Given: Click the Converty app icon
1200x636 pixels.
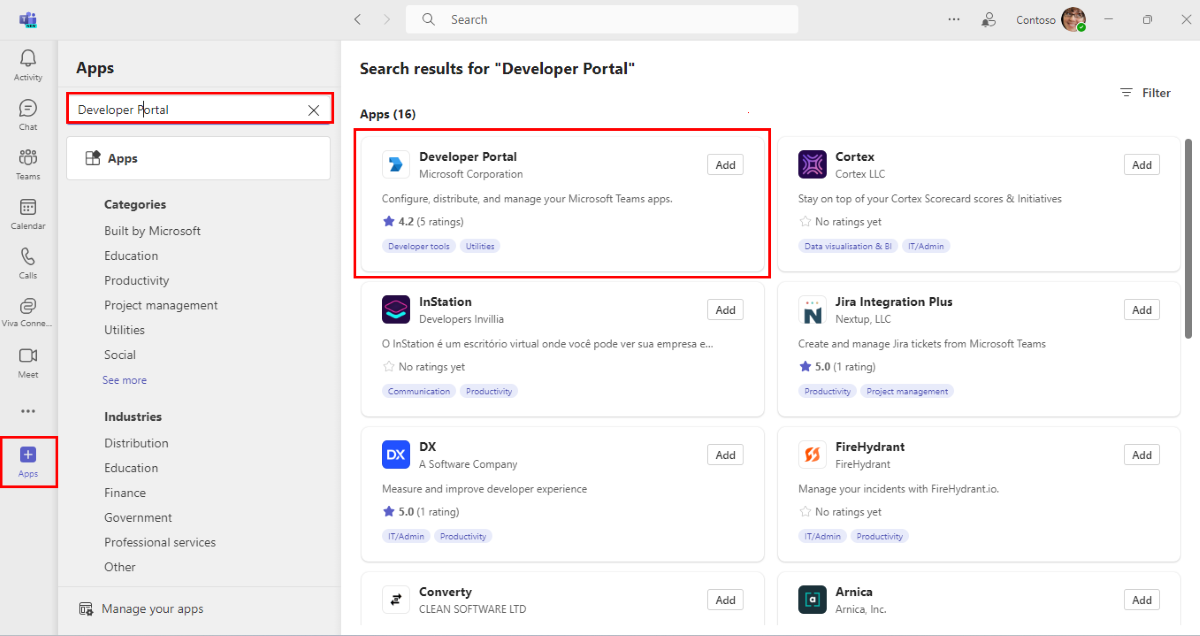Looking at the screenshot, I should pyautogui.click(x=396, y=600).
